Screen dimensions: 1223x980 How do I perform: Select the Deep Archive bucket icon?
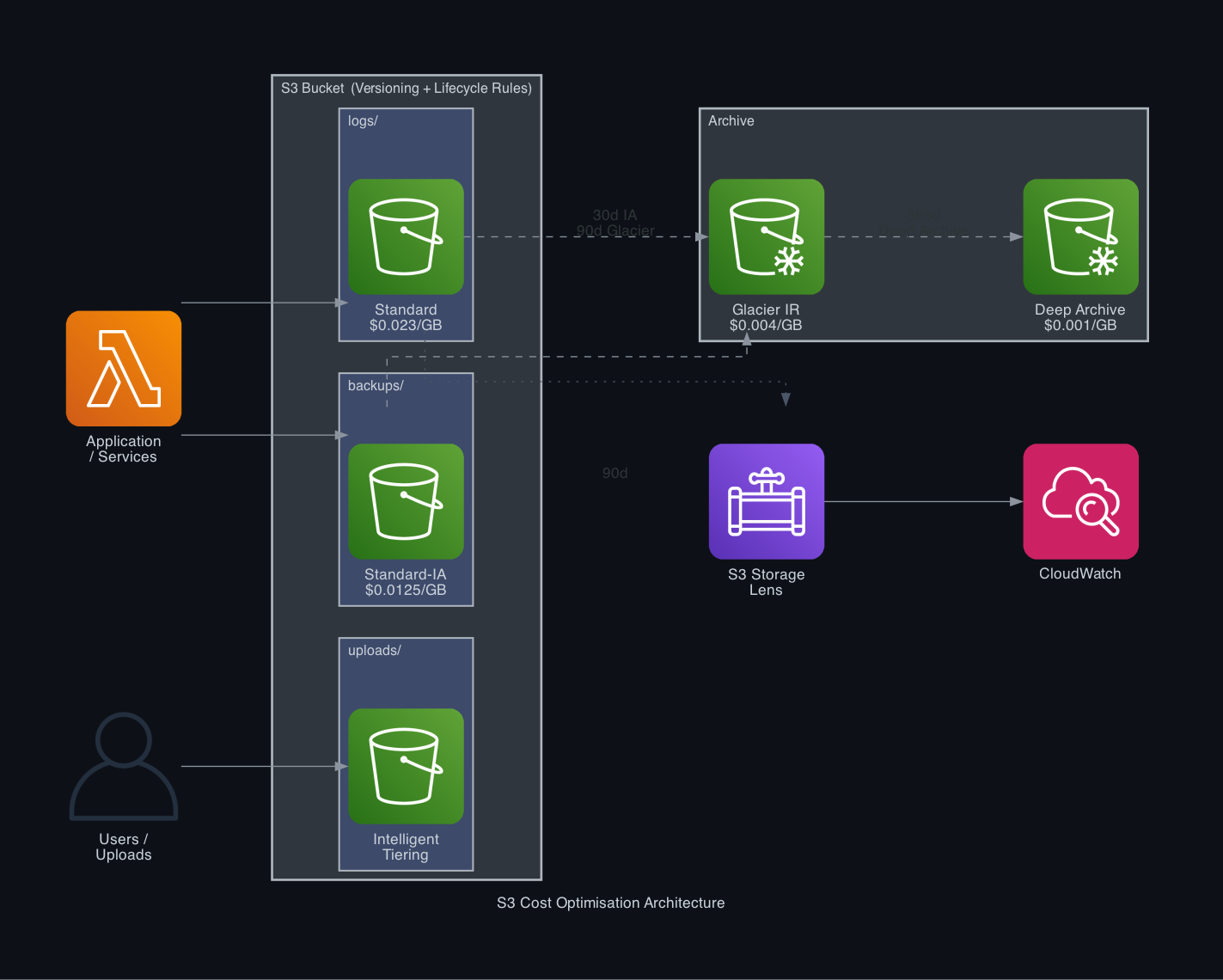tap(1079, 237)
